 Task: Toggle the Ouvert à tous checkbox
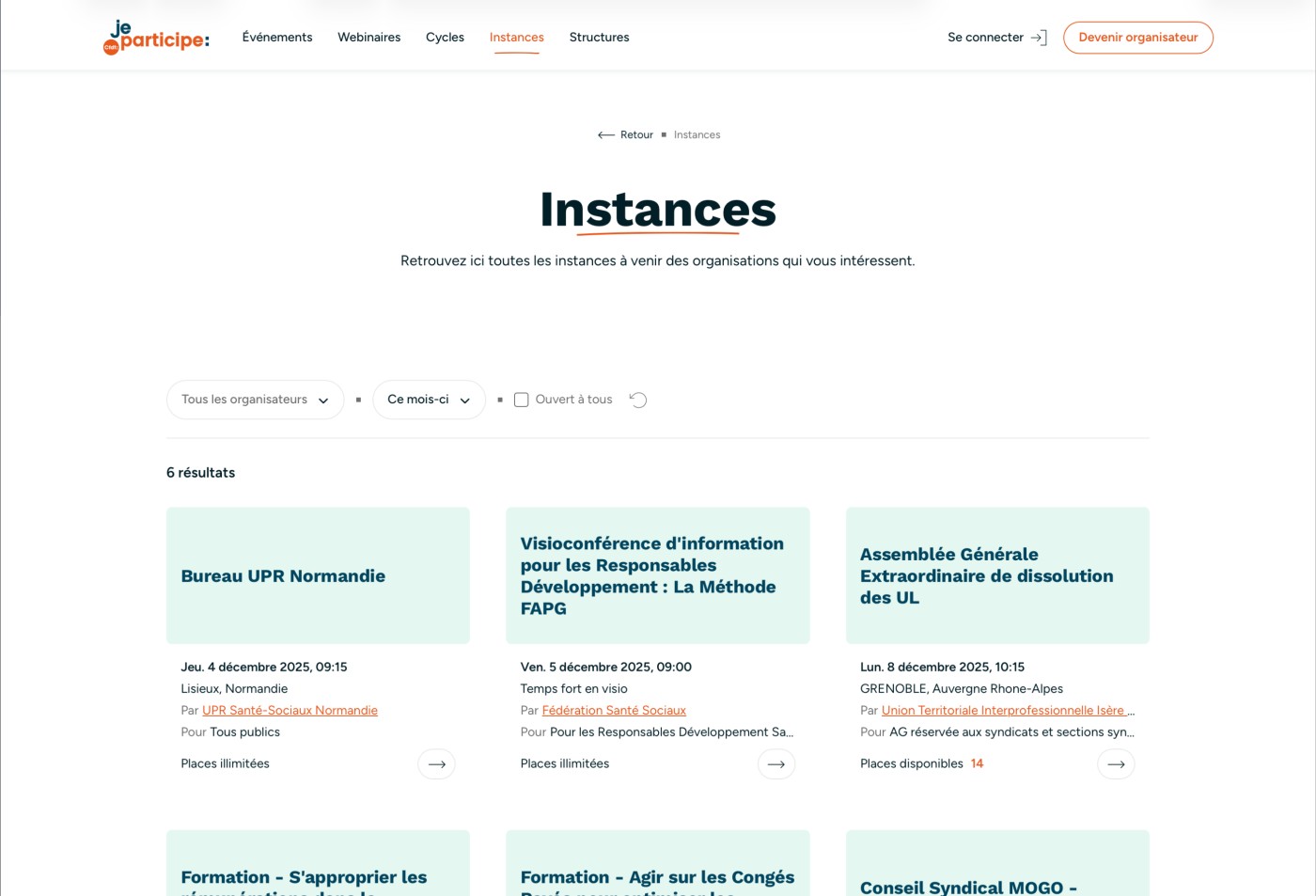coord(522,401)
